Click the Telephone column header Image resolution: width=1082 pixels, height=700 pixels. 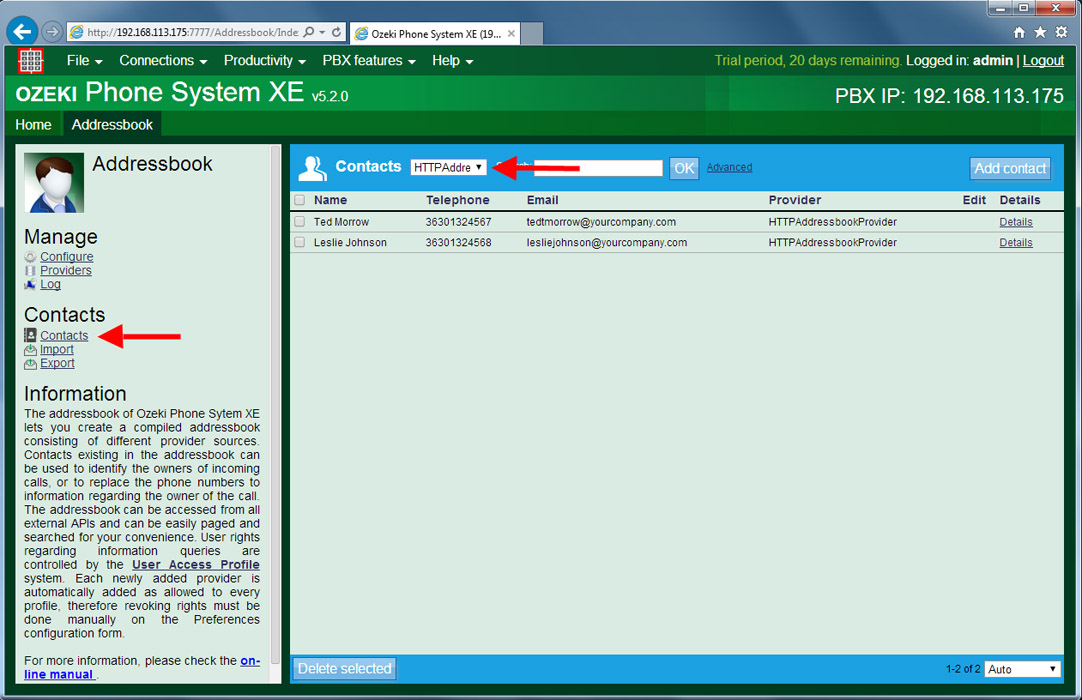pos(458,200)
